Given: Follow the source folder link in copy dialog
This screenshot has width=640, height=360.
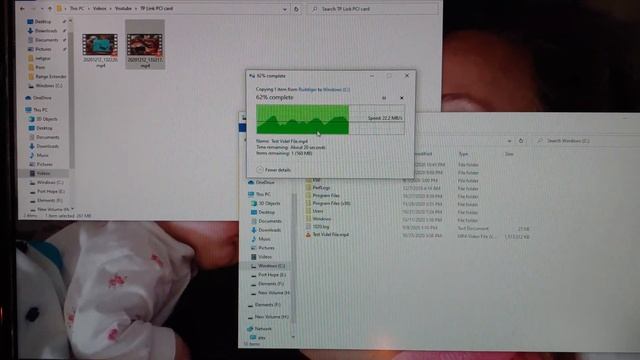Looking at the screenshot, I should 307,89.
